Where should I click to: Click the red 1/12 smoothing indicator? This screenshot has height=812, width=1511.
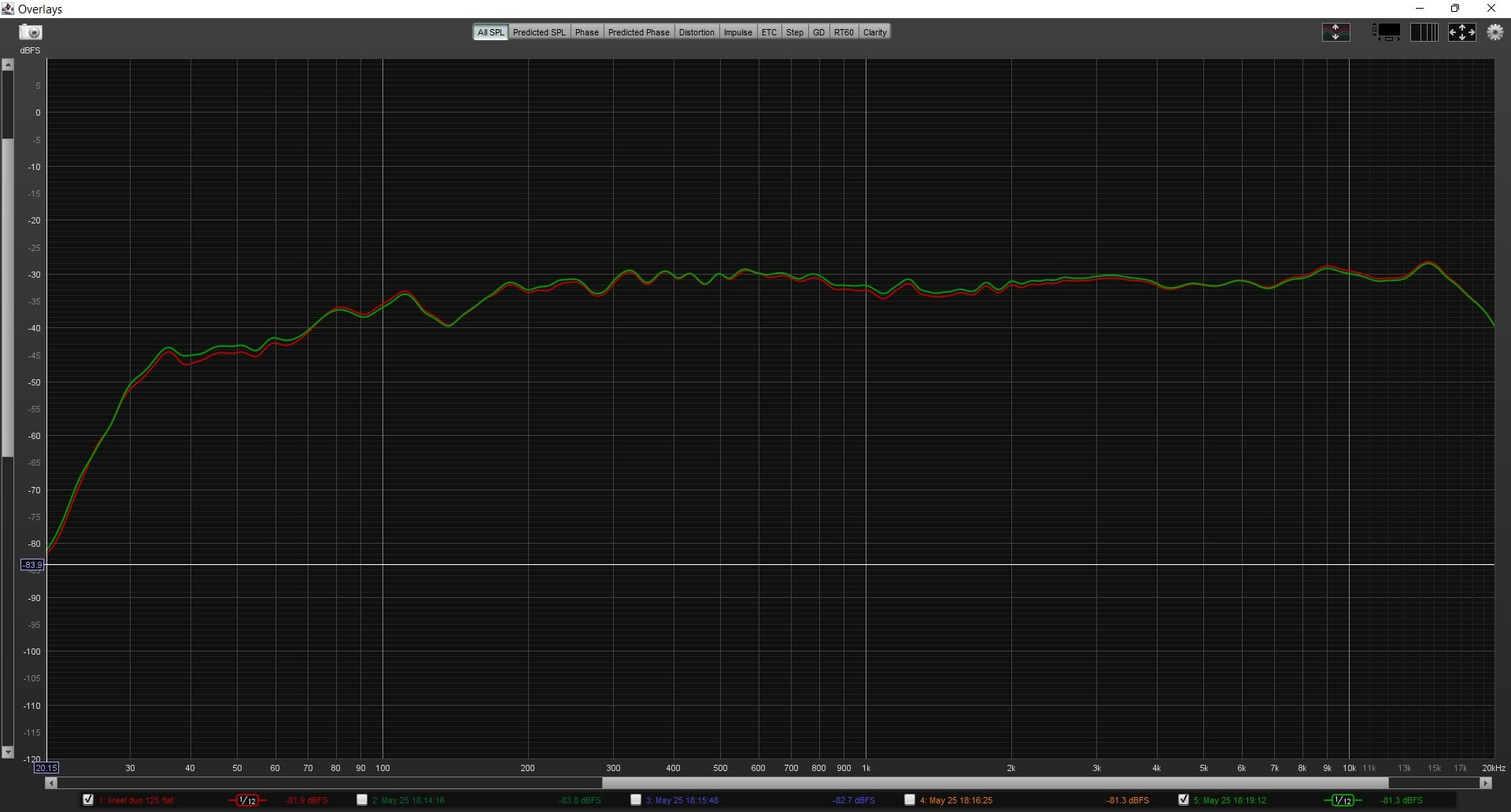[x=247, y=800]
